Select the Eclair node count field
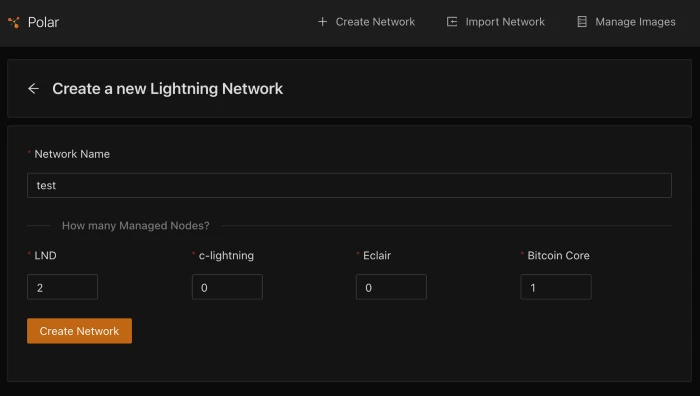This screenshot has height=396, width=700. 391,287
